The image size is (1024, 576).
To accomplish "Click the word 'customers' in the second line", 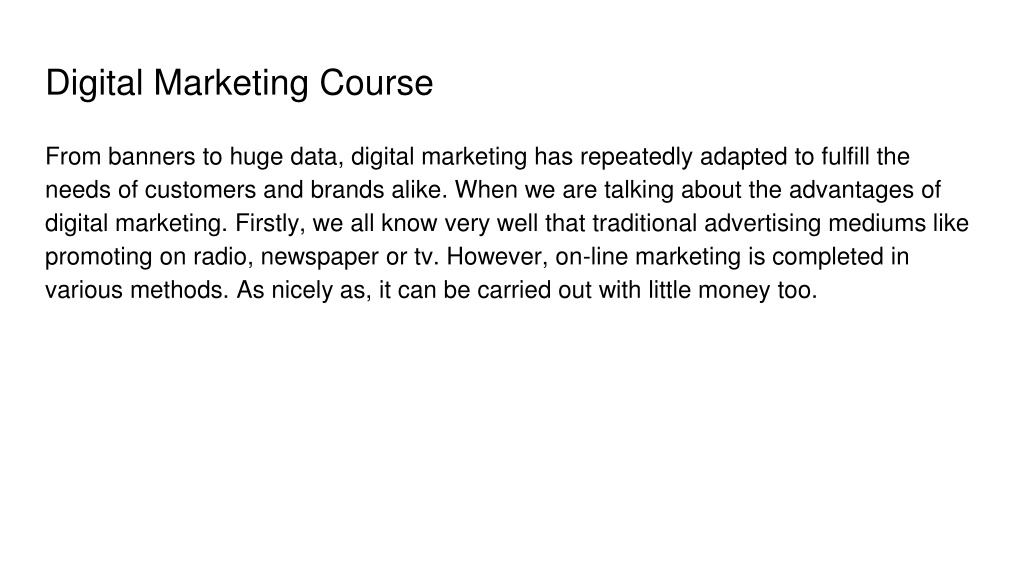I will point(200,190).
